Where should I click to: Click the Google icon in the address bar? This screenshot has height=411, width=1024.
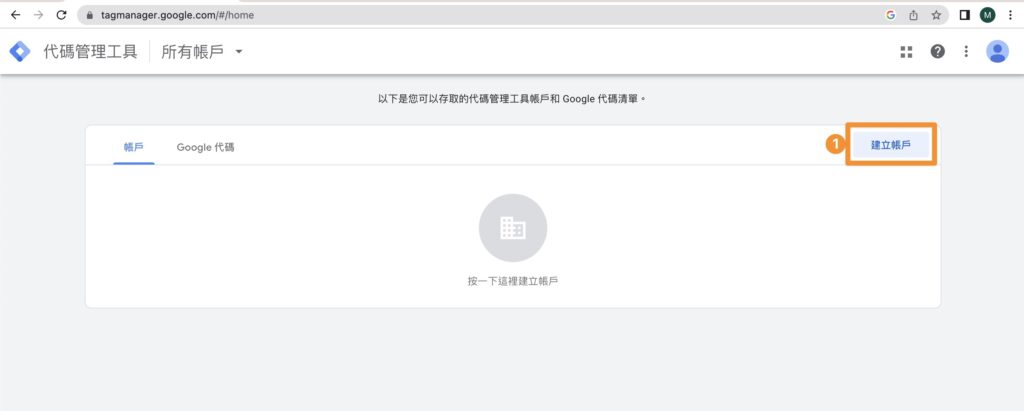891,15
